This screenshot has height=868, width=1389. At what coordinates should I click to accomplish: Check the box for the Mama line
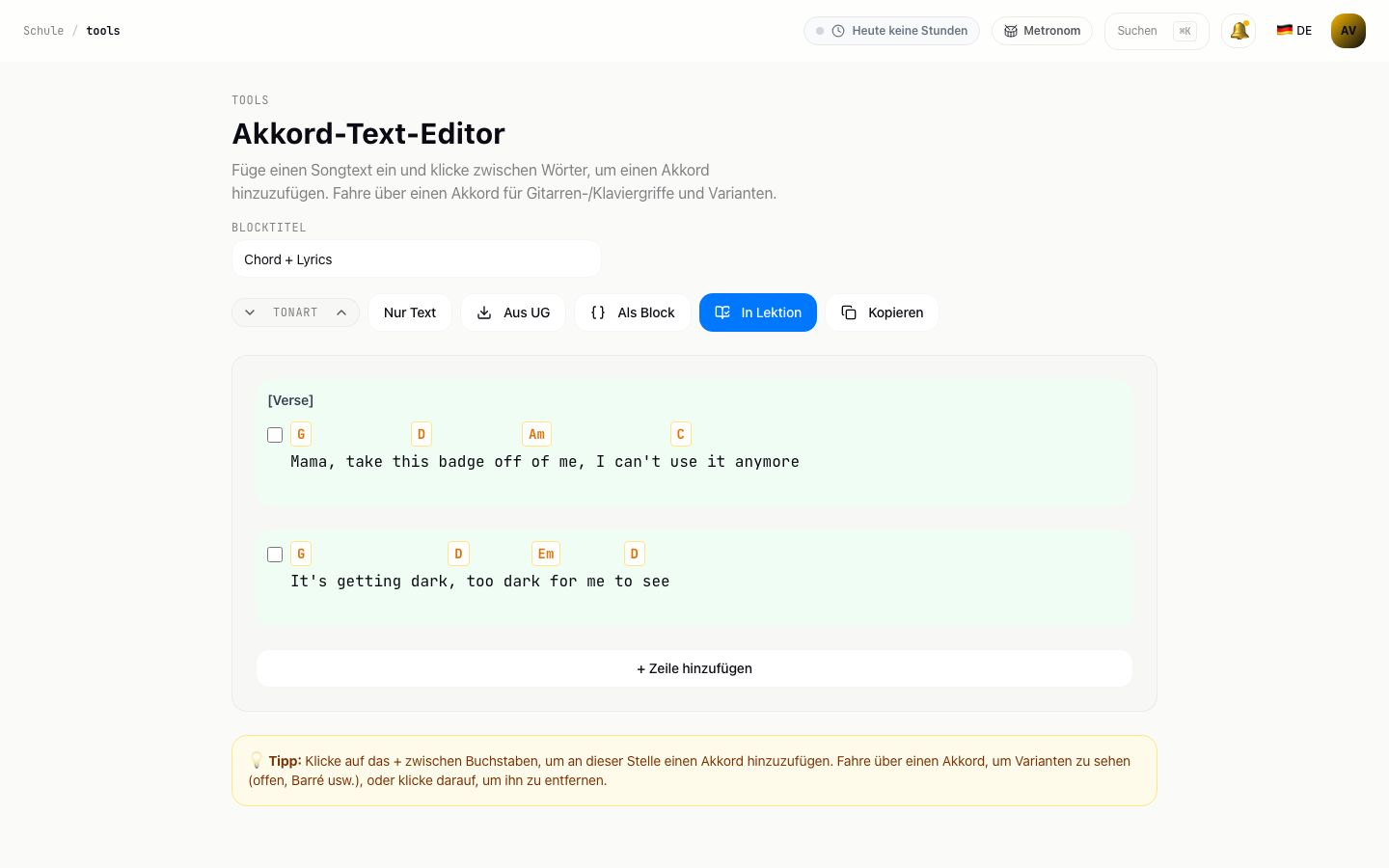275,435
